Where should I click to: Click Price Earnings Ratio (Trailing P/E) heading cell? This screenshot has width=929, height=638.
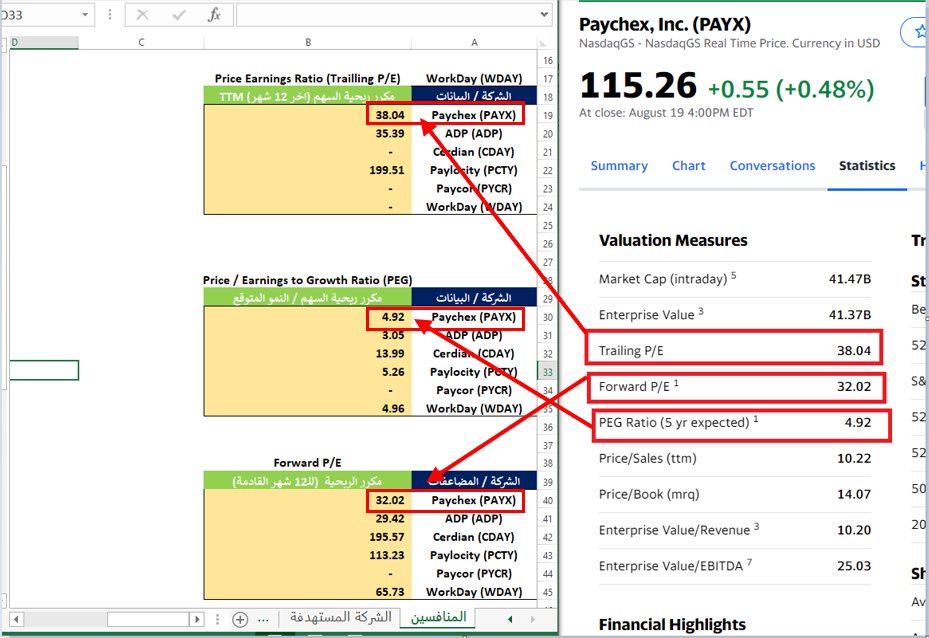307,78
